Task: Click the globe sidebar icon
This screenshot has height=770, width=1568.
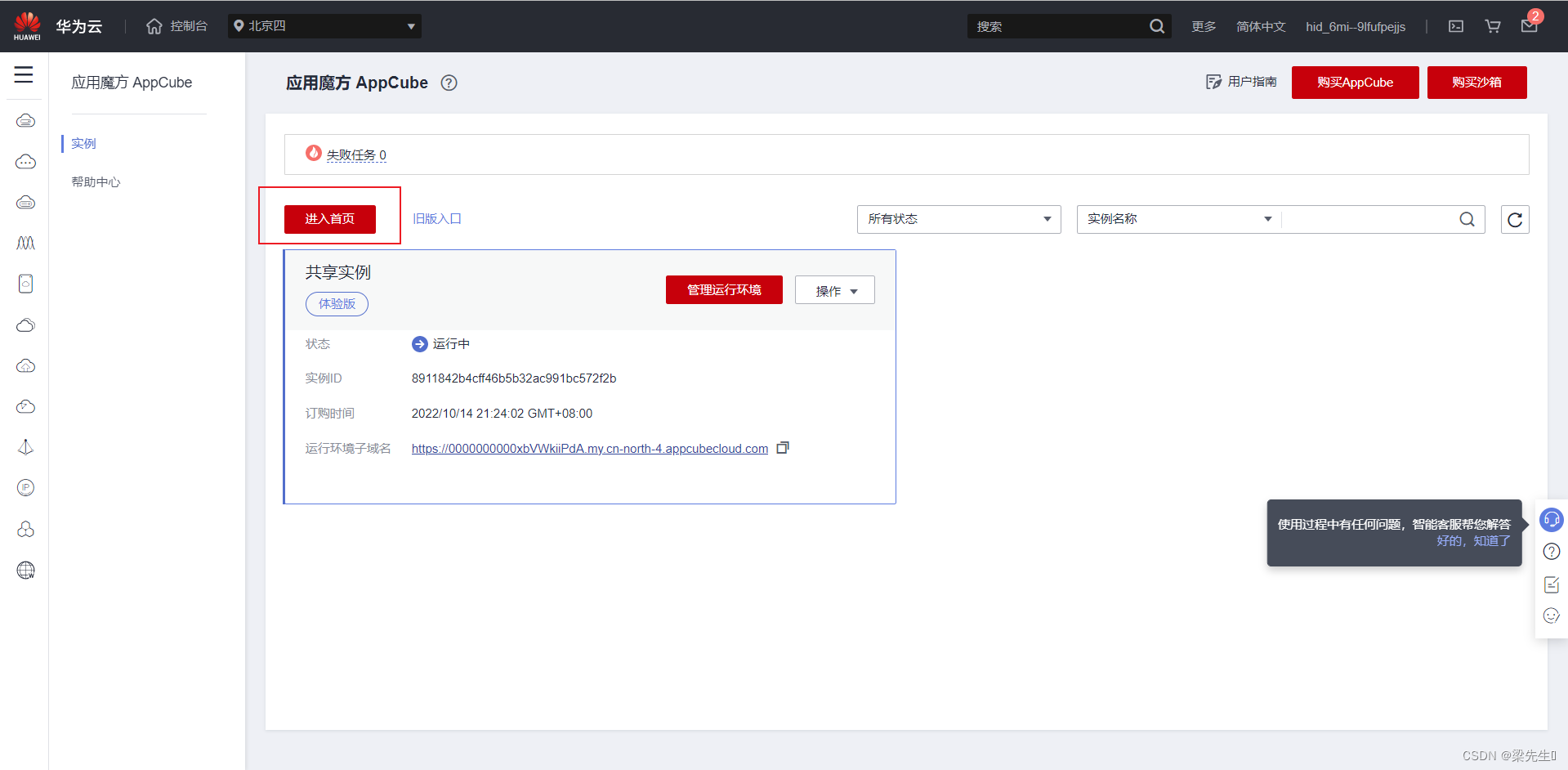Action: 25,570
